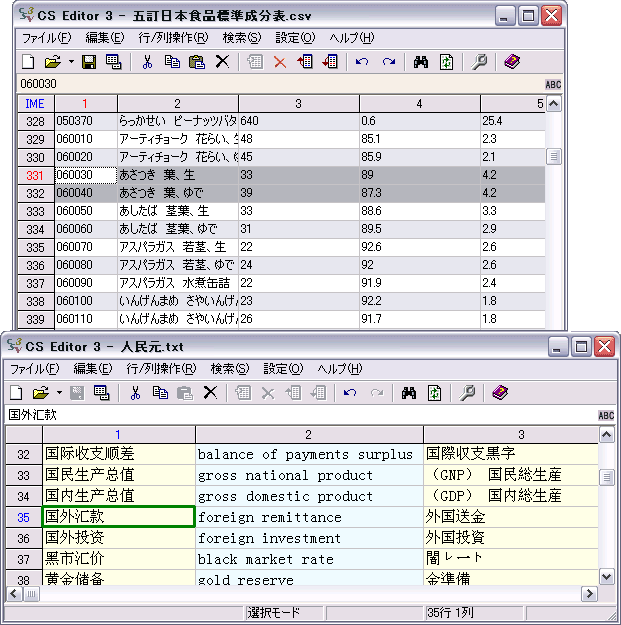This screenshot has width=621, height=625.
Task: Click Cut scissors icon in csv window
Action: [x=147, y=62]
